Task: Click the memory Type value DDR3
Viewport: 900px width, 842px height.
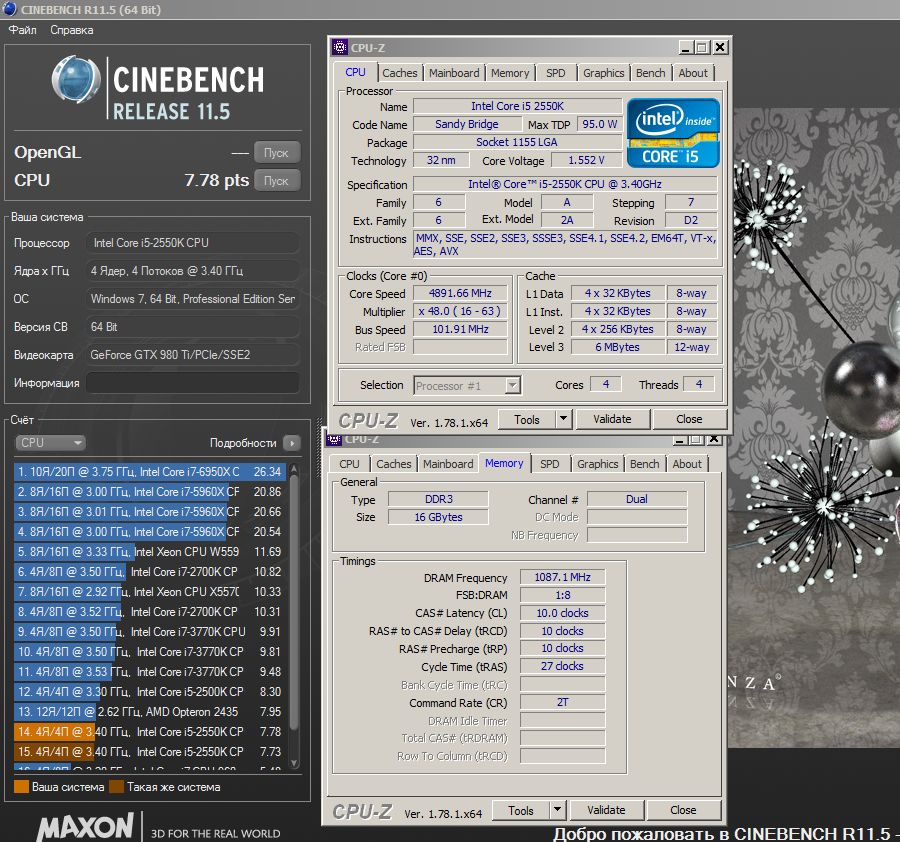Action: 439,499
